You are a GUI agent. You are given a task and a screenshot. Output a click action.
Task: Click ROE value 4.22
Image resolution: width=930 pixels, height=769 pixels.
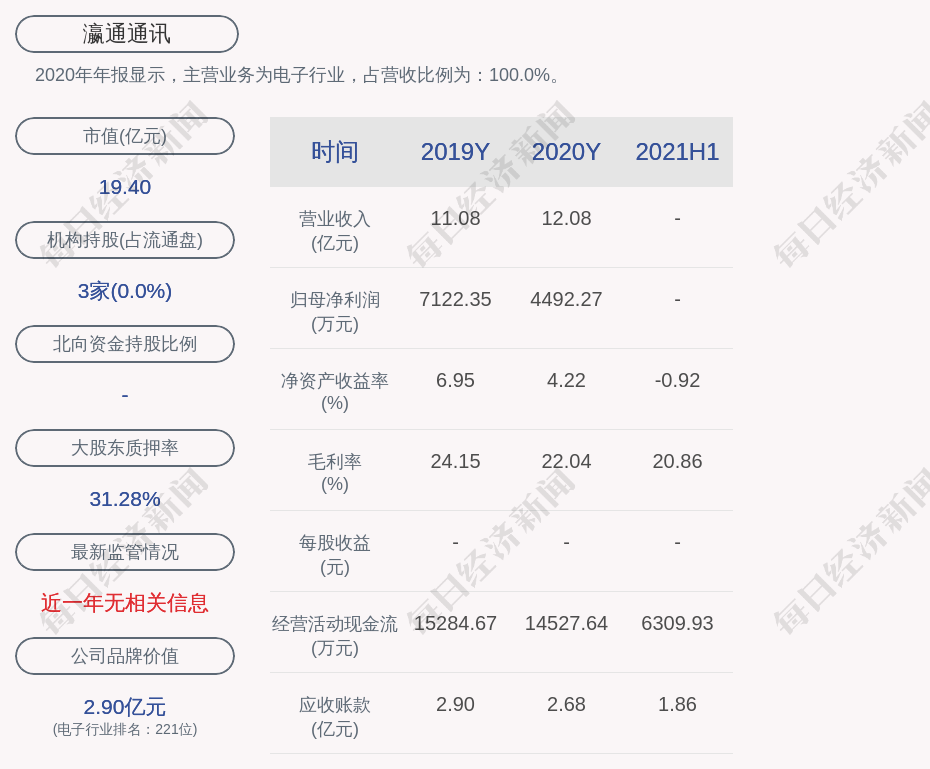[x=566, y=380]
